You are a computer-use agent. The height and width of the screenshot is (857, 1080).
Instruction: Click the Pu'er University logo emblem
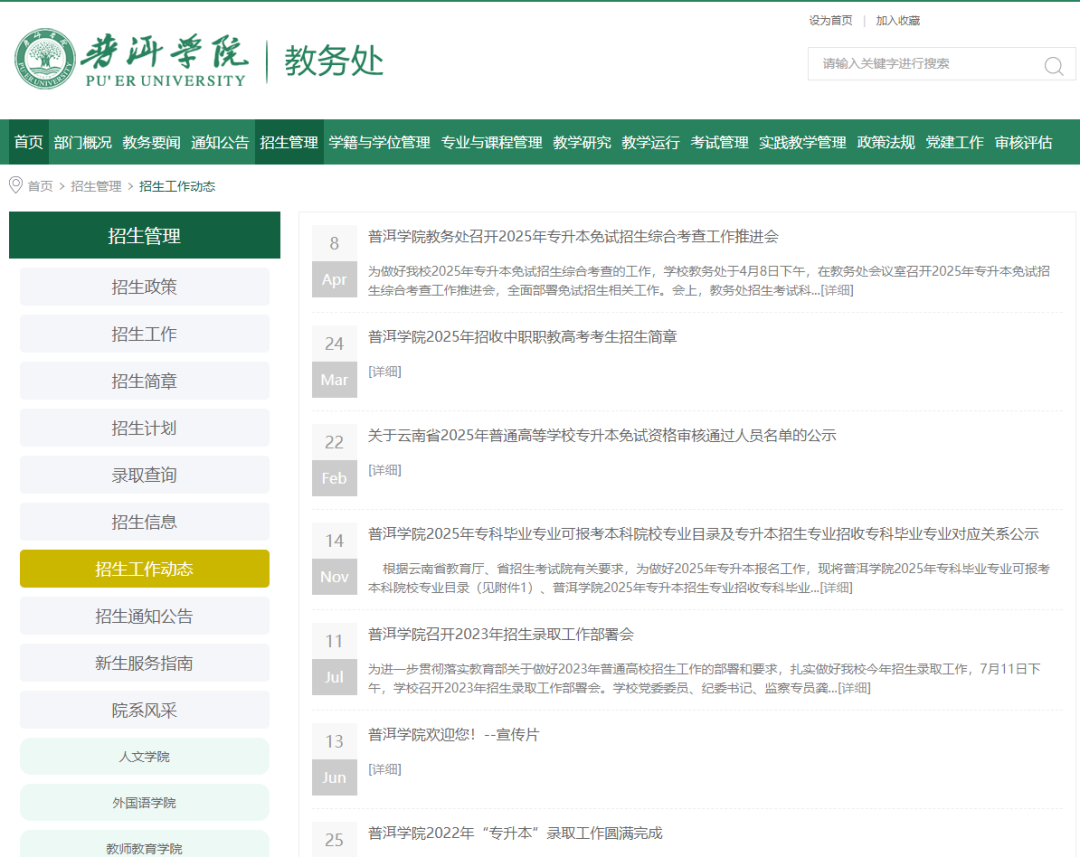45,59
